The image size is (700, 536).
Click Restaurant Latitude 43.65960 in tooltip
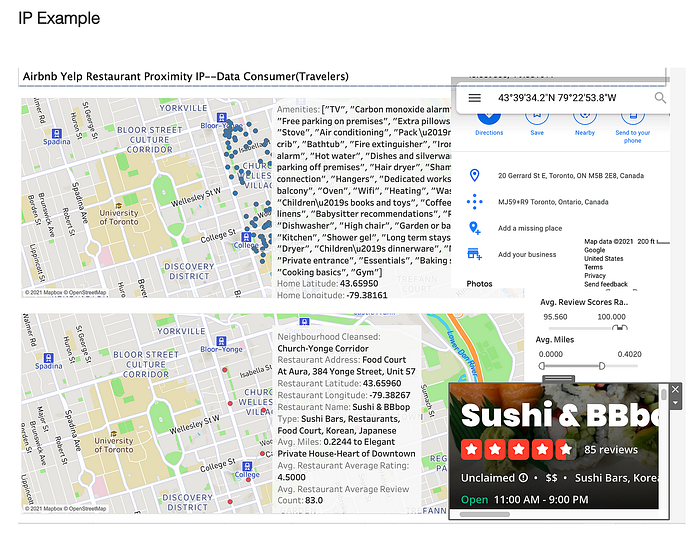[x=339, y=383]
